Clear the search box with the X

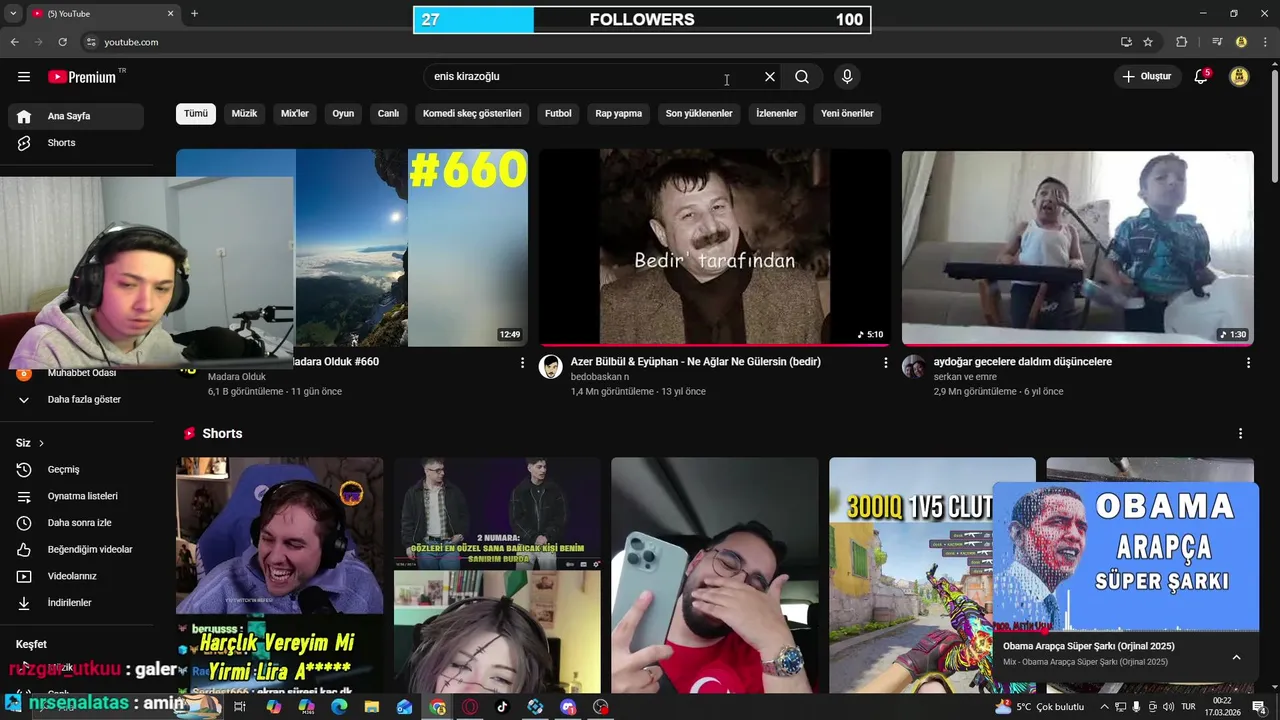[x=770, y=77]
